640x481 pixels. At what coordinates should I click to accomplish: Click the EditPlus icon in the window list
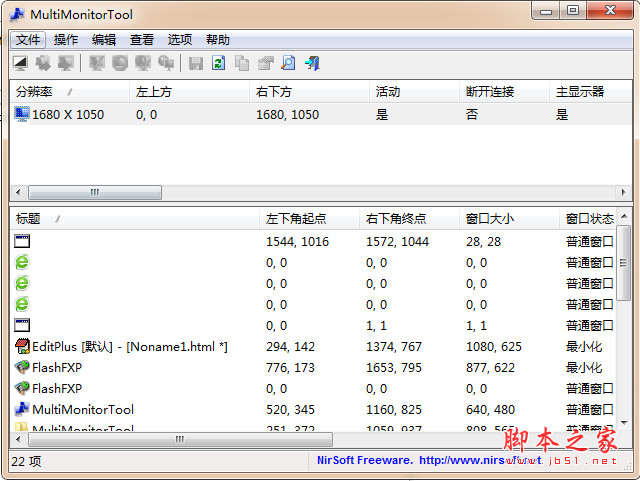click(22, 346)
